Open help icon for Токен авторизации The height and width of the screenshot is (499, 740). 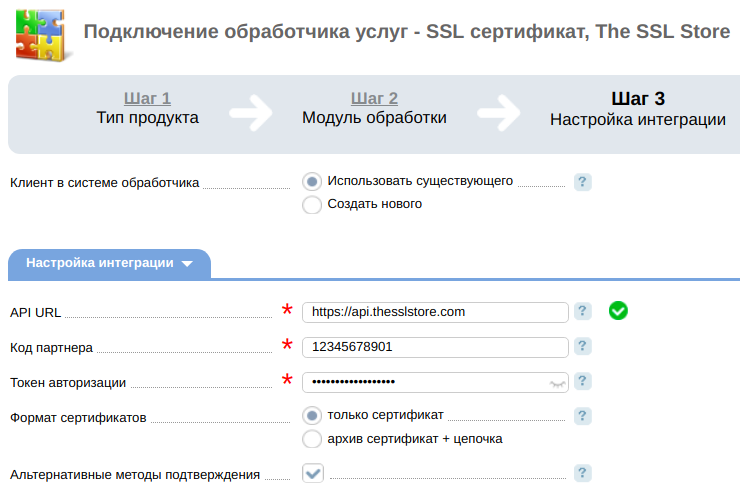[x=582, y=381]
